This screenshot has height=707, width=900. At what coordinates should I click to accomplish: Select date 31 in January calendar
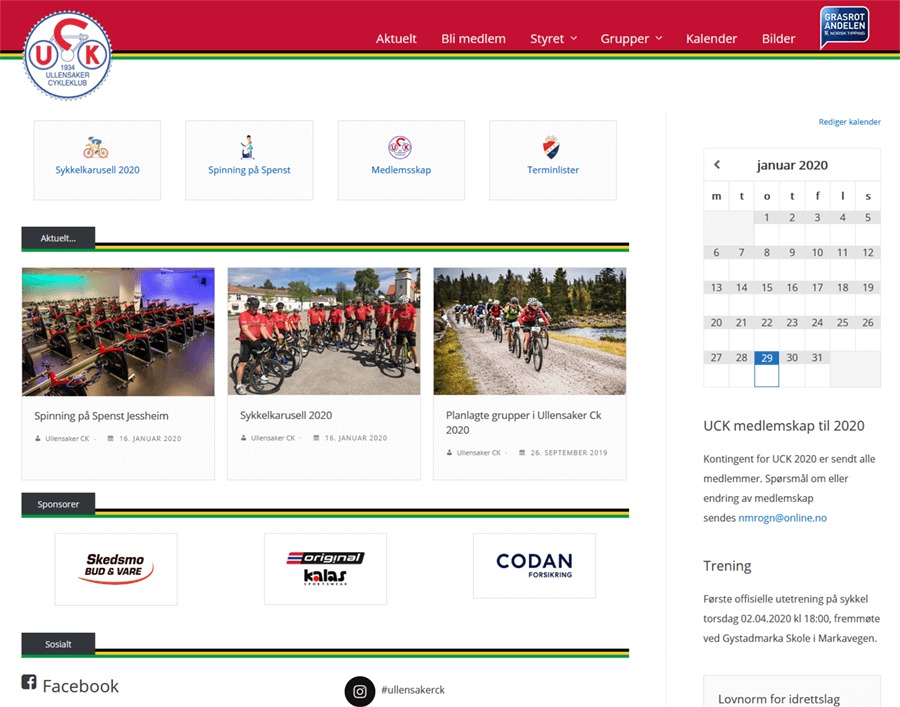point(817,358)
